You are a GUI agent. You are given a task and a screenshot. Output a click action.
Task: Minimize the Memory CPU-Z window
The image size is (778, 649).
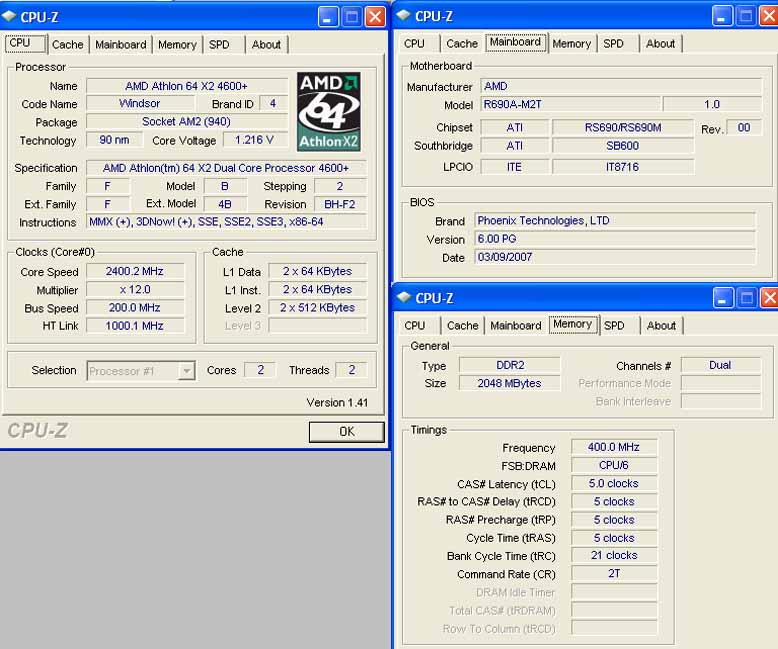pos(722,298)
